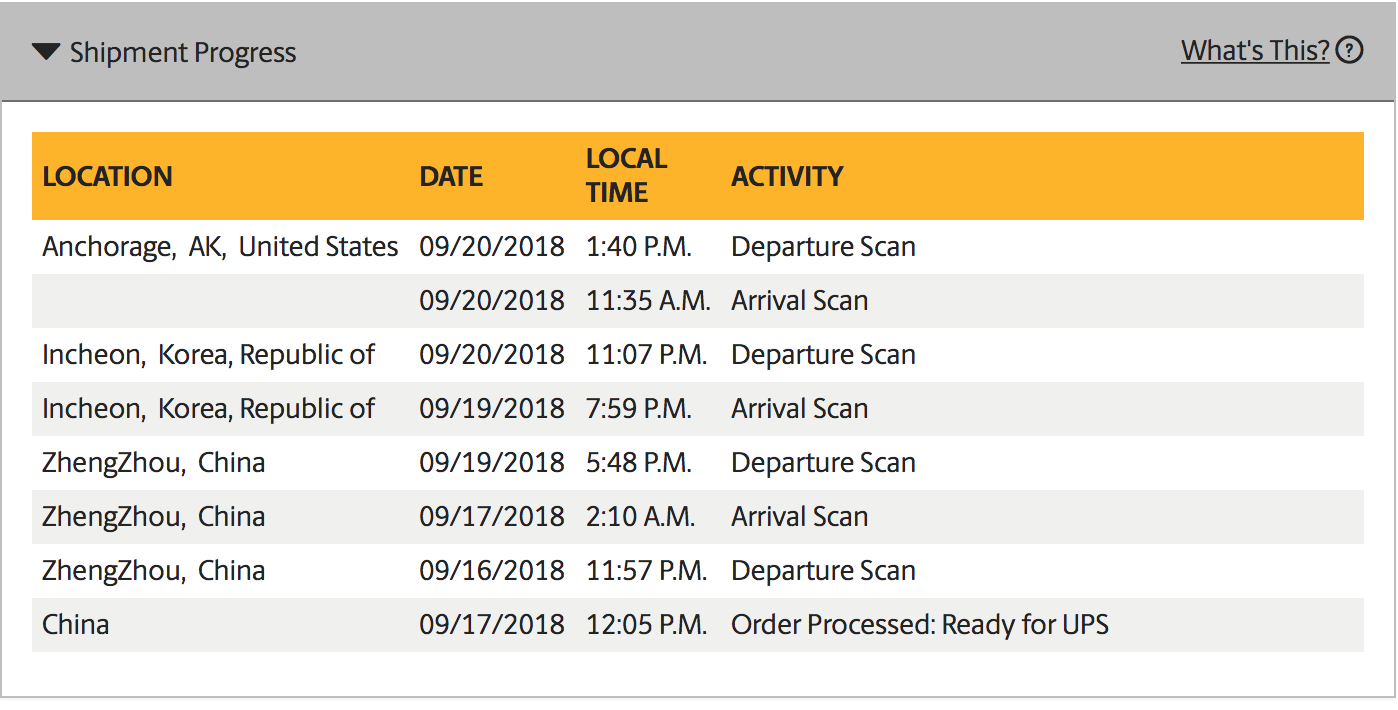Select Incheon location on 11:07 P.M. row
This screenshot has height=710, width=1398.
(208, 355)
